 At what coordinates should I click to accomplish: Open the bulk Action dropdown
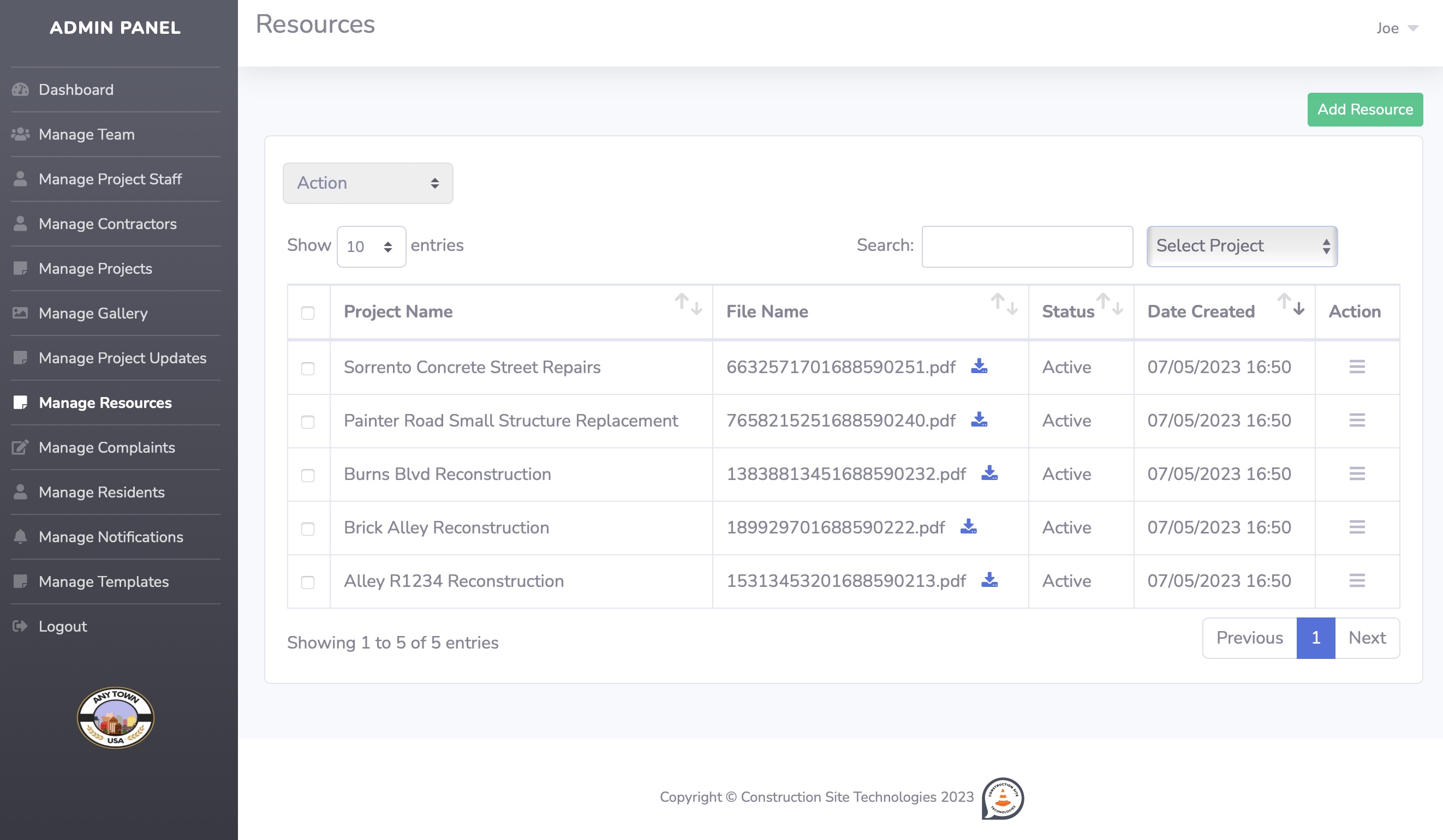pyautogui.click(x=368, y=183)
